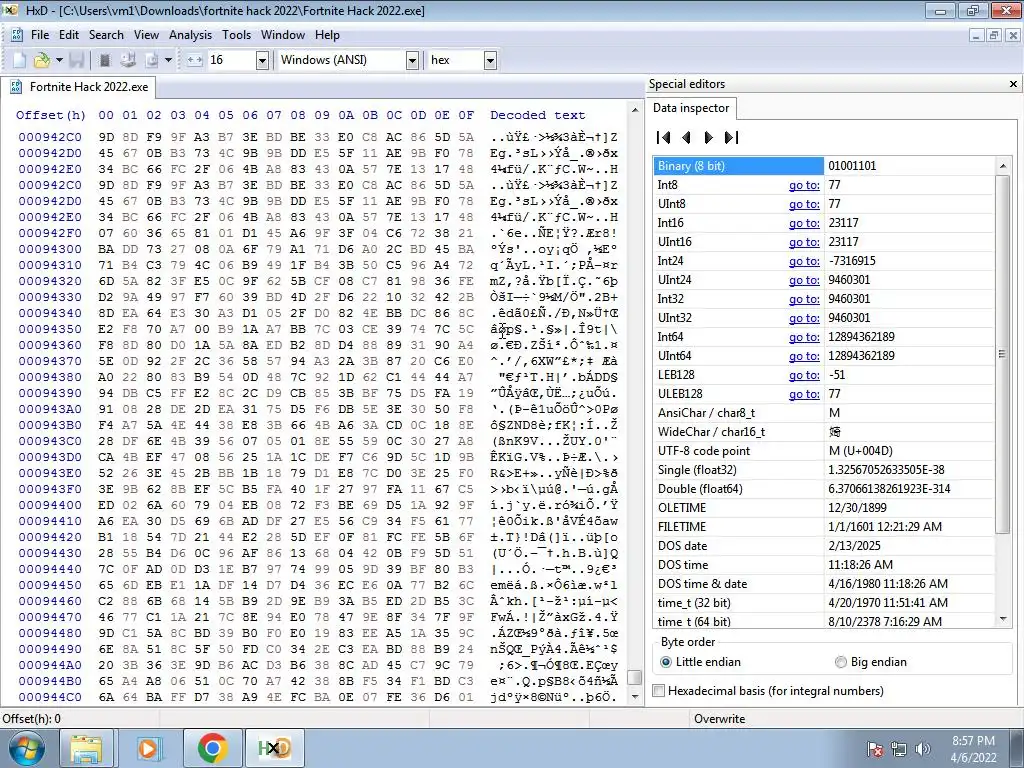1024x768 pixels.
Task: Click go to link for LEB128
Action: [x=804, y=375]
